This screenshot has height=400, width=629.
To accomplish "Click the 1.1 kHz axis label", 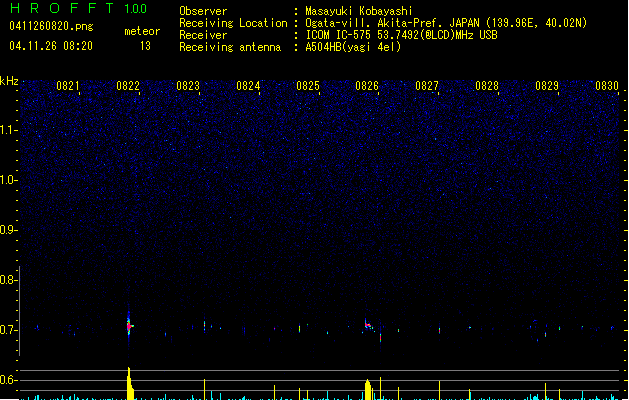I will pos(8,130).
